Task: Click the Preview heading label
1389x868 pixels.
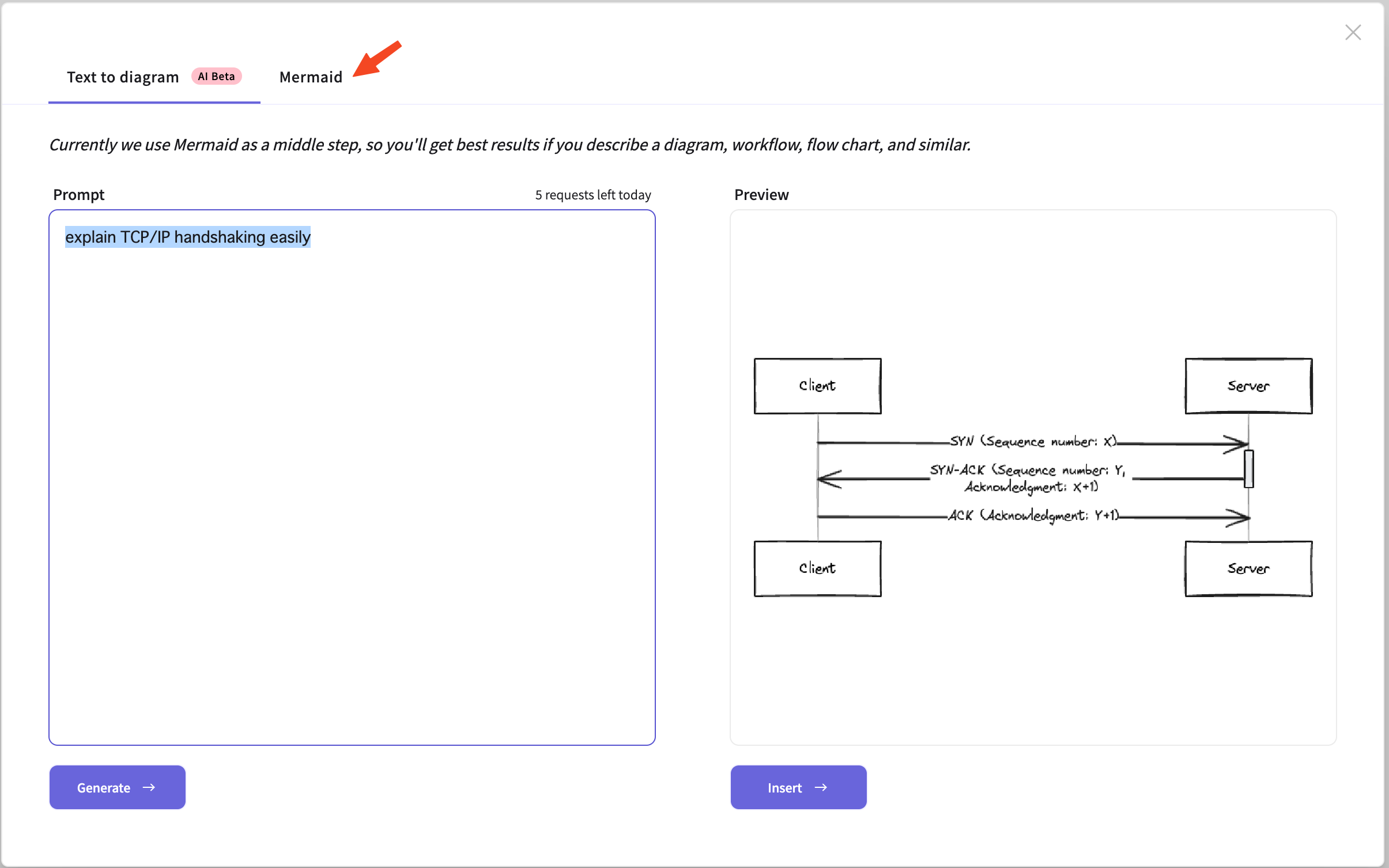Action: (761, 195)
